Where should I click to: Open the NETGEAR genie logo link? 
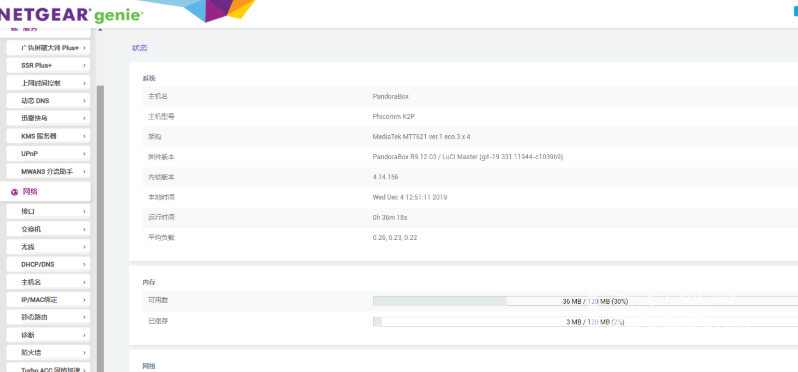pos(71,14)
